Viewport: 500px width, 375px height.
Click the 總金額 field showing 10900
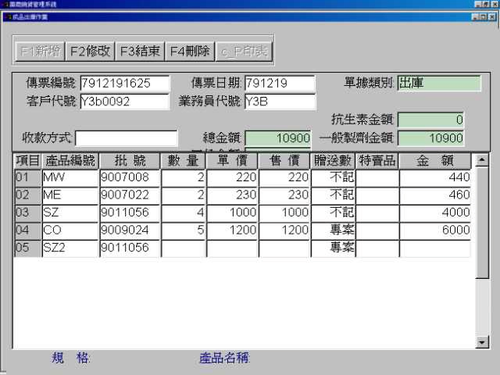point(278,138)
